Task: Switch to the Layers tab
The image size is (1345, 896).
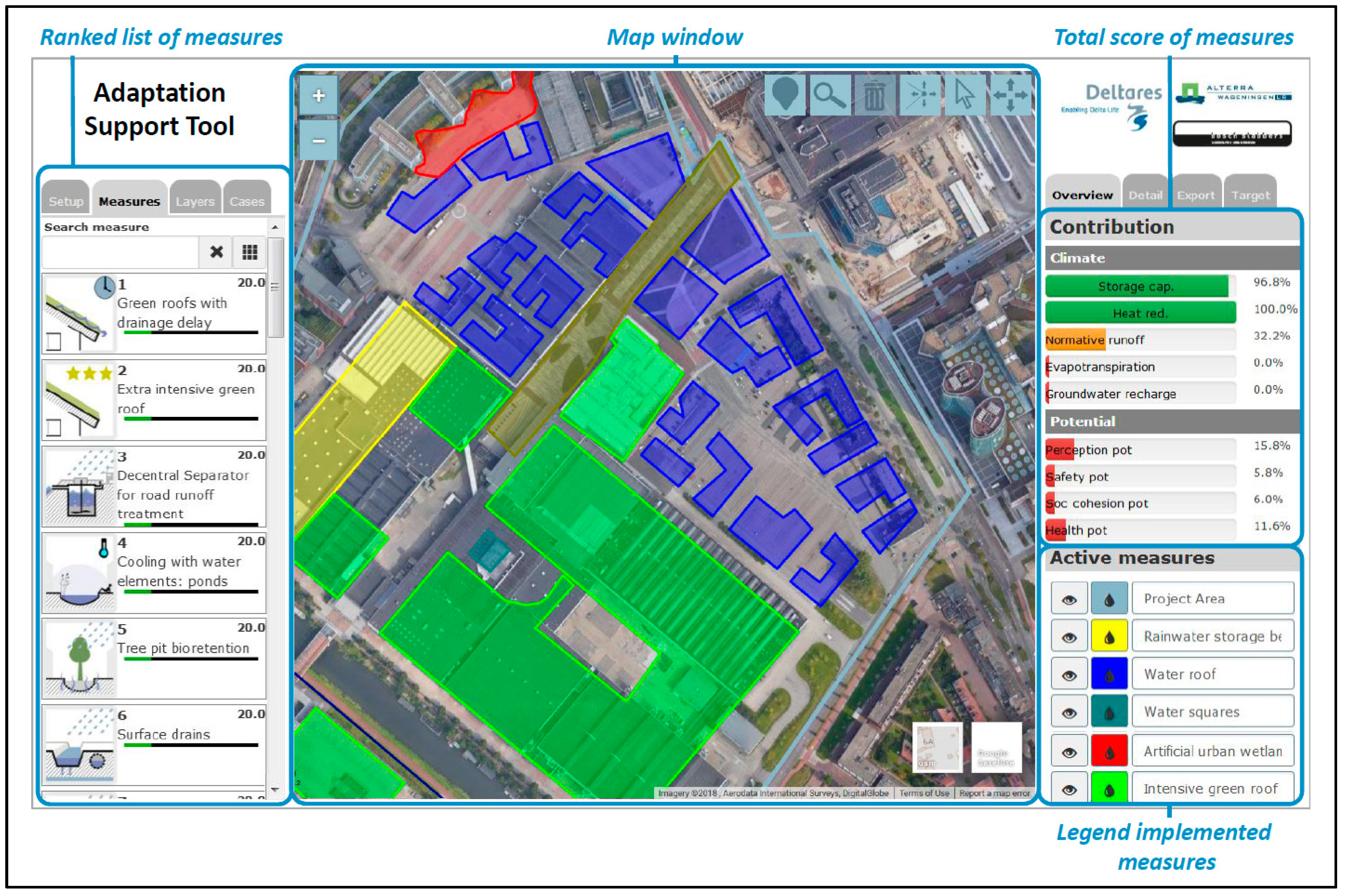Action: [195, 201]
